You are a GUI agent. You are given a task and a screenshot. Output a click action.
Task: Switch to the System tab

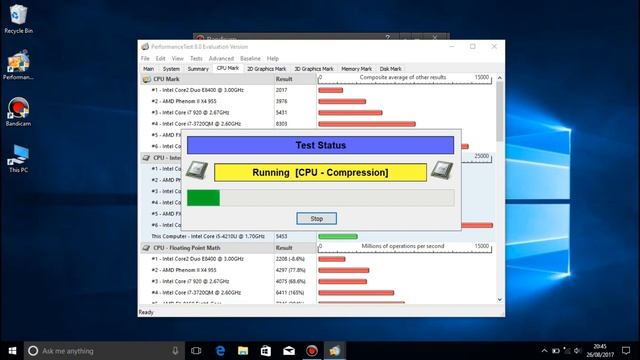(171, 69)
